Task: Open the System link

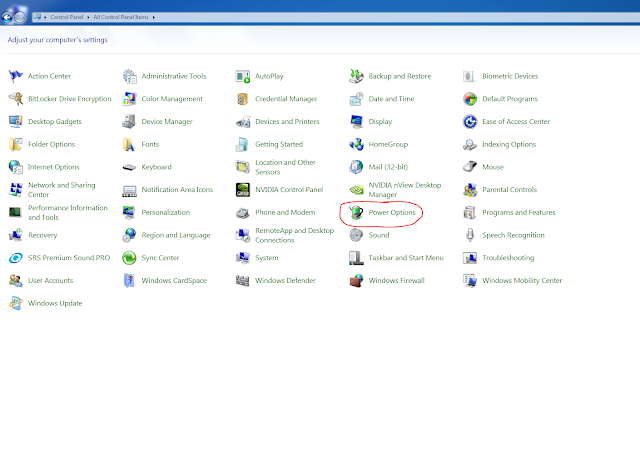Action: [x=267, y=258]
